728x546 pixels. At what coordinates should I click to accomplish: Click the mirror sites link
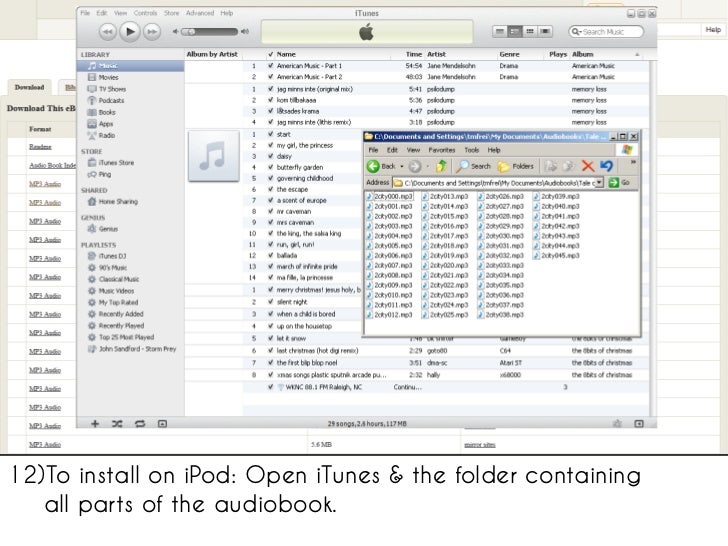click(x=480, y=445)
